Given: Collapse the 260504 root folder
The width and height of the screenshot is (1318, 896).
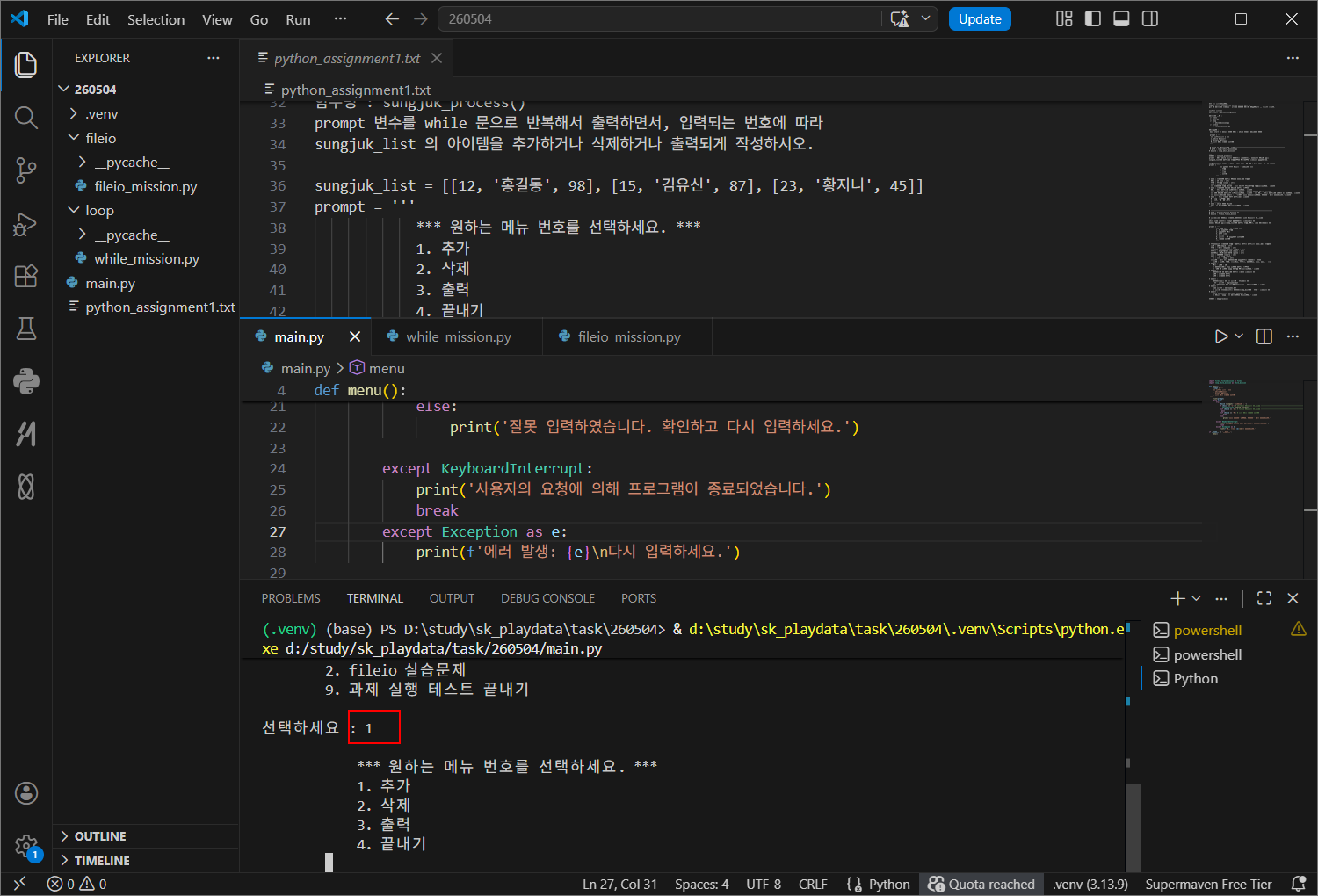Looking at the screenshot, I should pyautogui.click(x=63, y=90).
